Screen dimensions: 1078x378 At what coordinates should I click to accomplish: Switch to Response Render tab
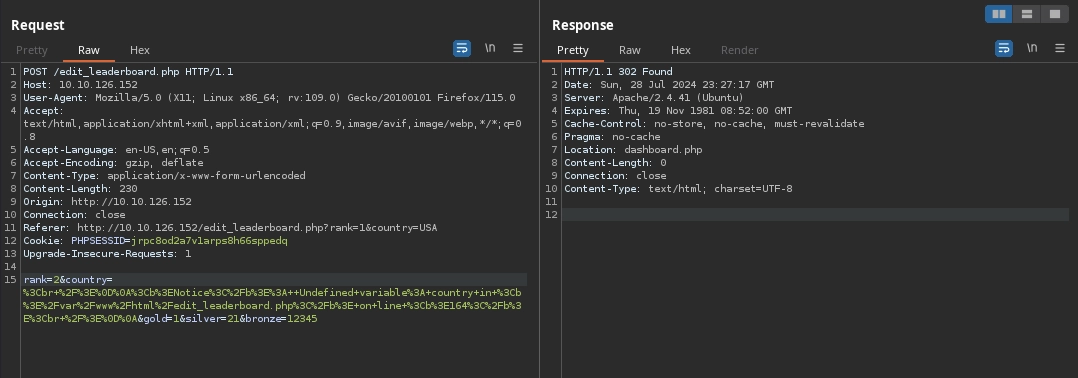[x=740, y=50]
